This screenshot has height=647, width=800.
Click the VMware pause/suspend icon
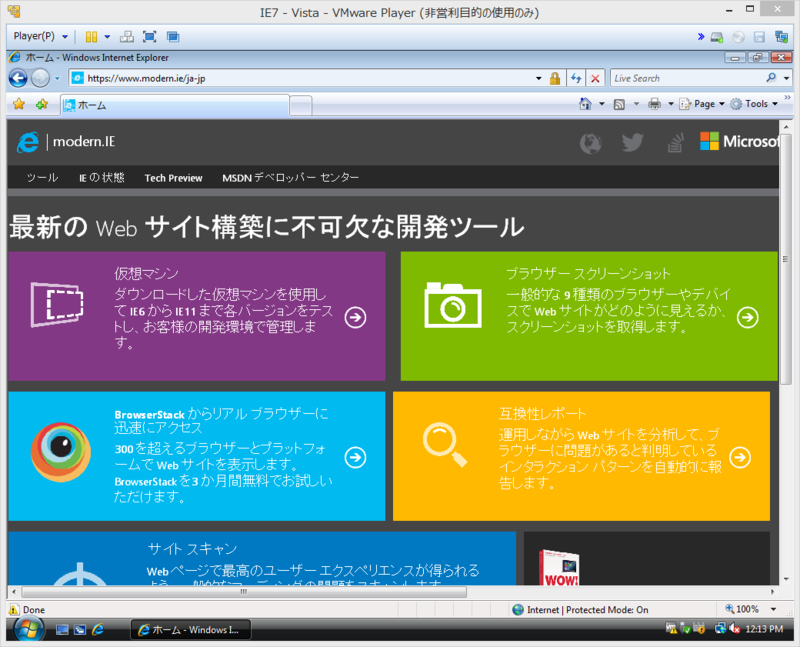[x=91, y=37]
